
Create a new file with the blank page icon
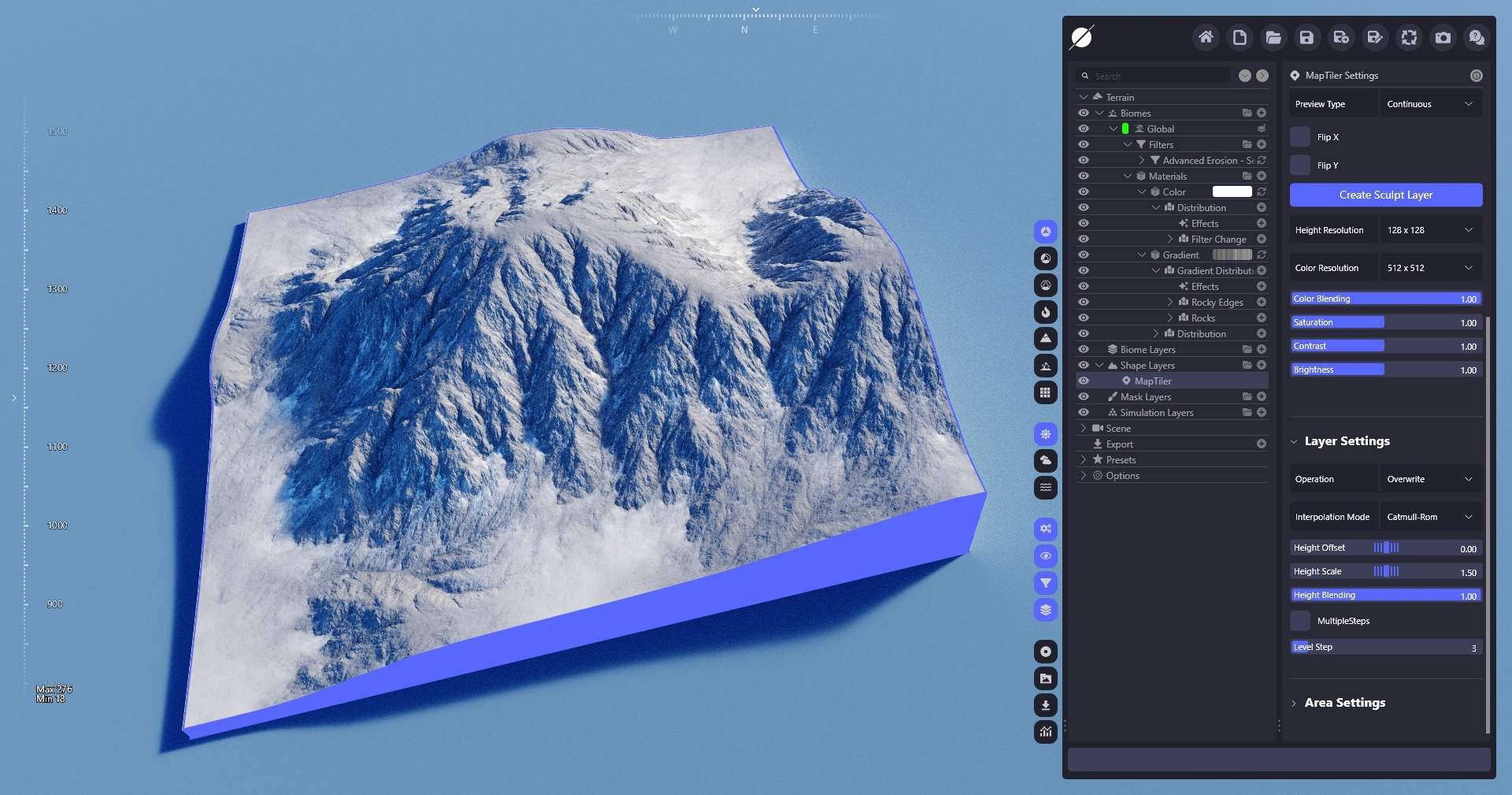[x=1240, y=37]
